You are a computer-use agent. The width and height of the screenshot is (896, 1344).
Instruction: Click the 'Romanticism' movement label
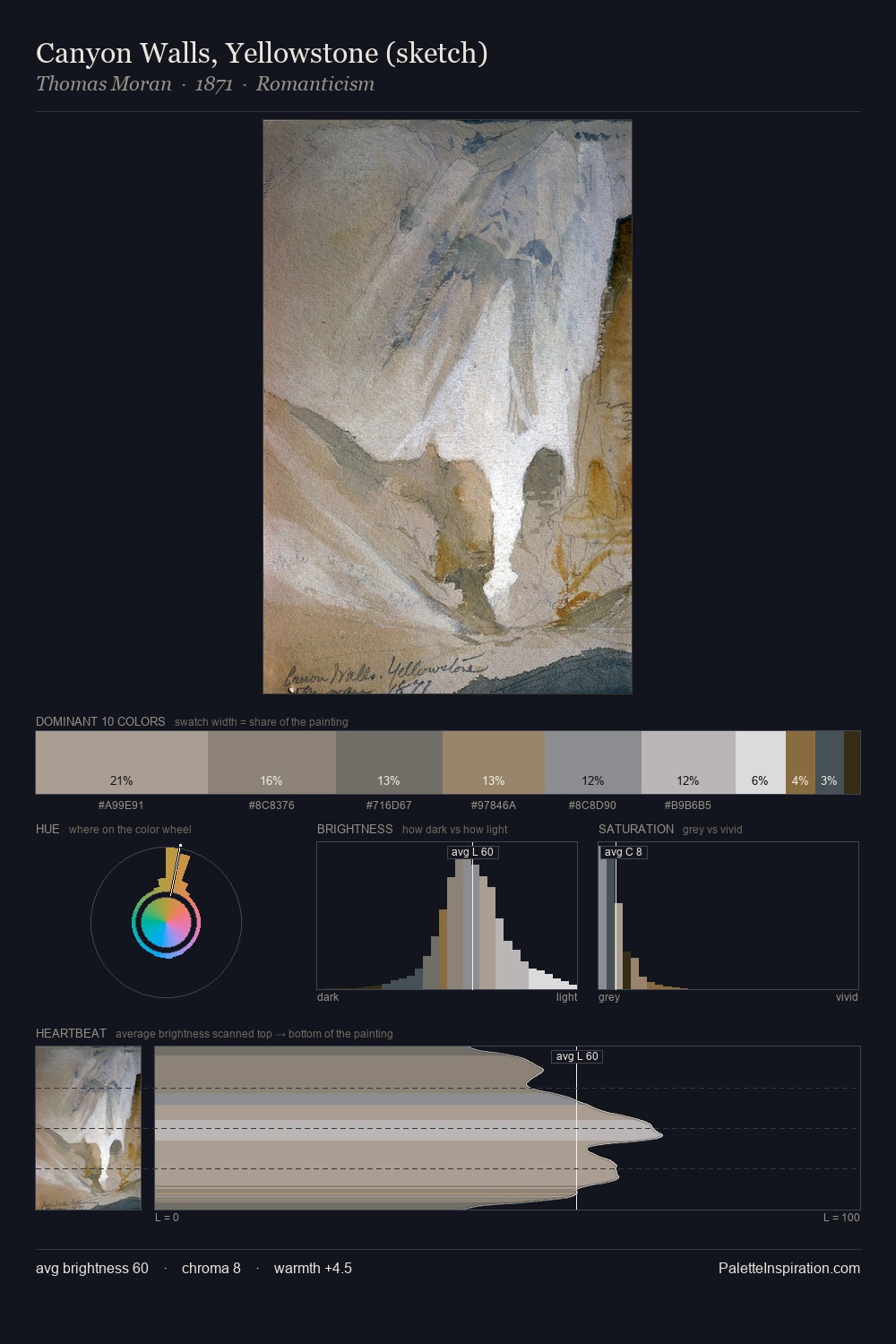tap(315, 84)
